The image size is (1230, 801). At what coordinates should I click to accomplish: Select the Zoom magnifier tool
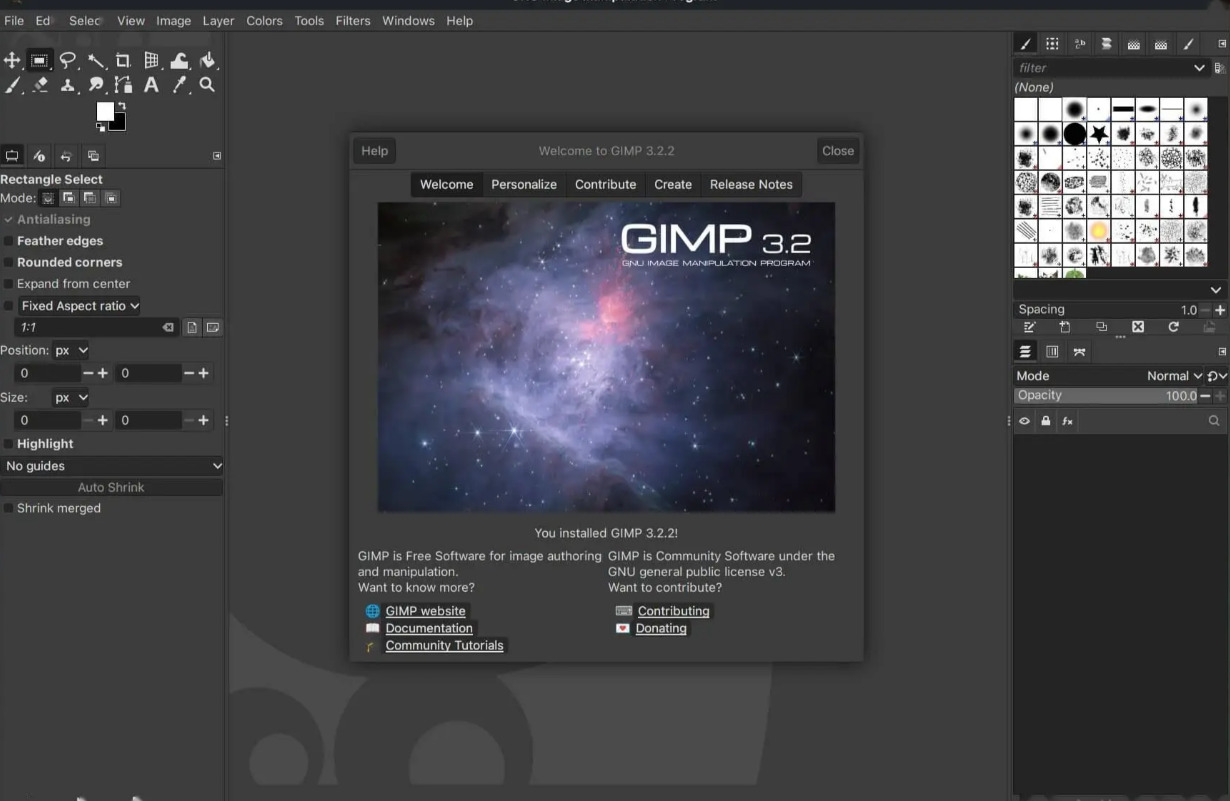click(207, 85)
